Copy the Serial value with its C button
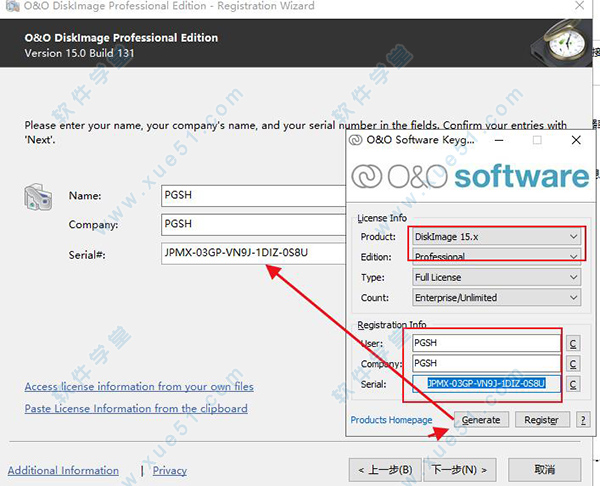Viewport: 600px width, 486px height. pos(573,384)
